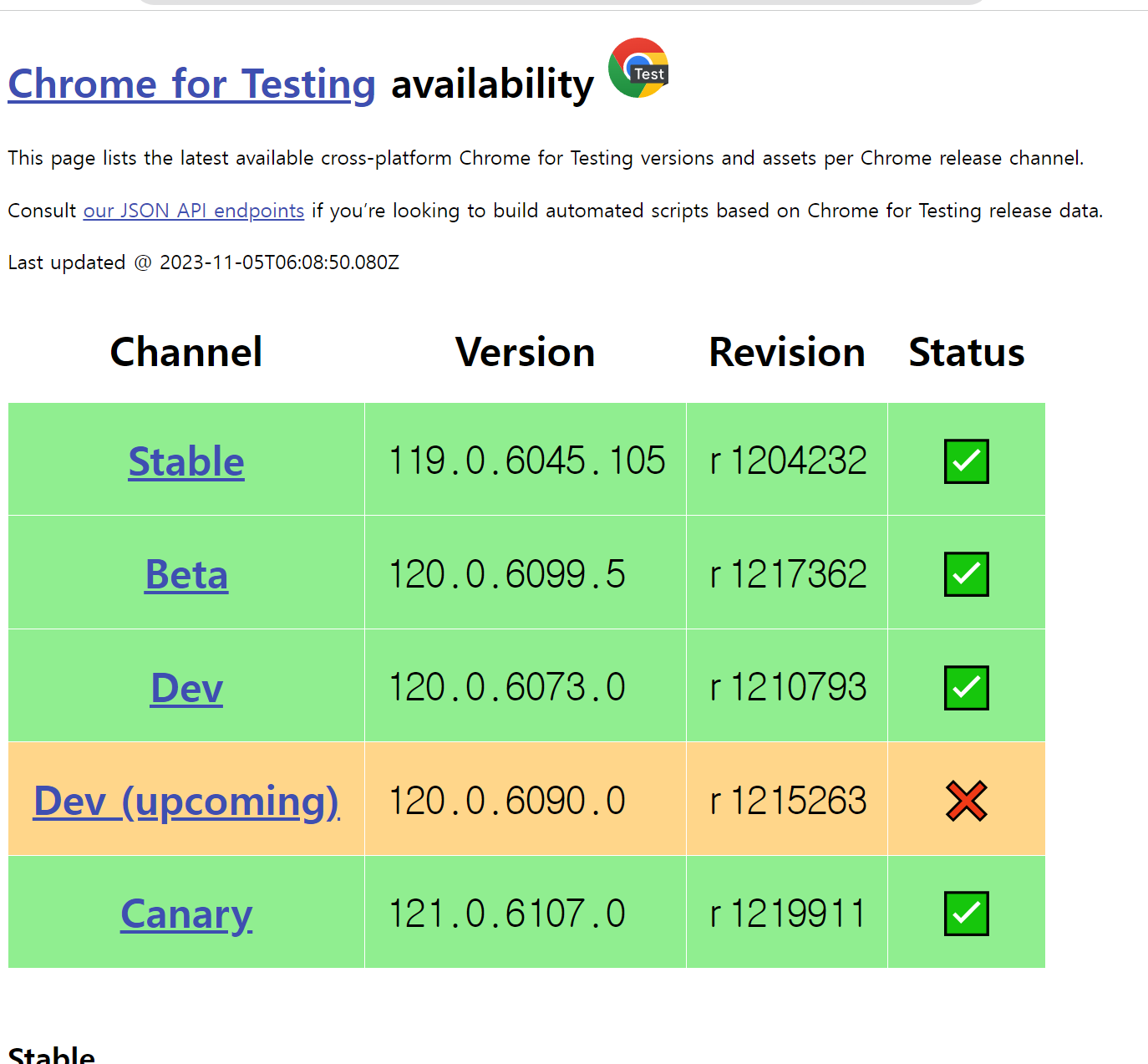Image resolution: width=1148 pixels, height=1064 pixels.
Task: Open the Chrome for Testing heading link
Action: pyautogui.click(x=191, y=84)
